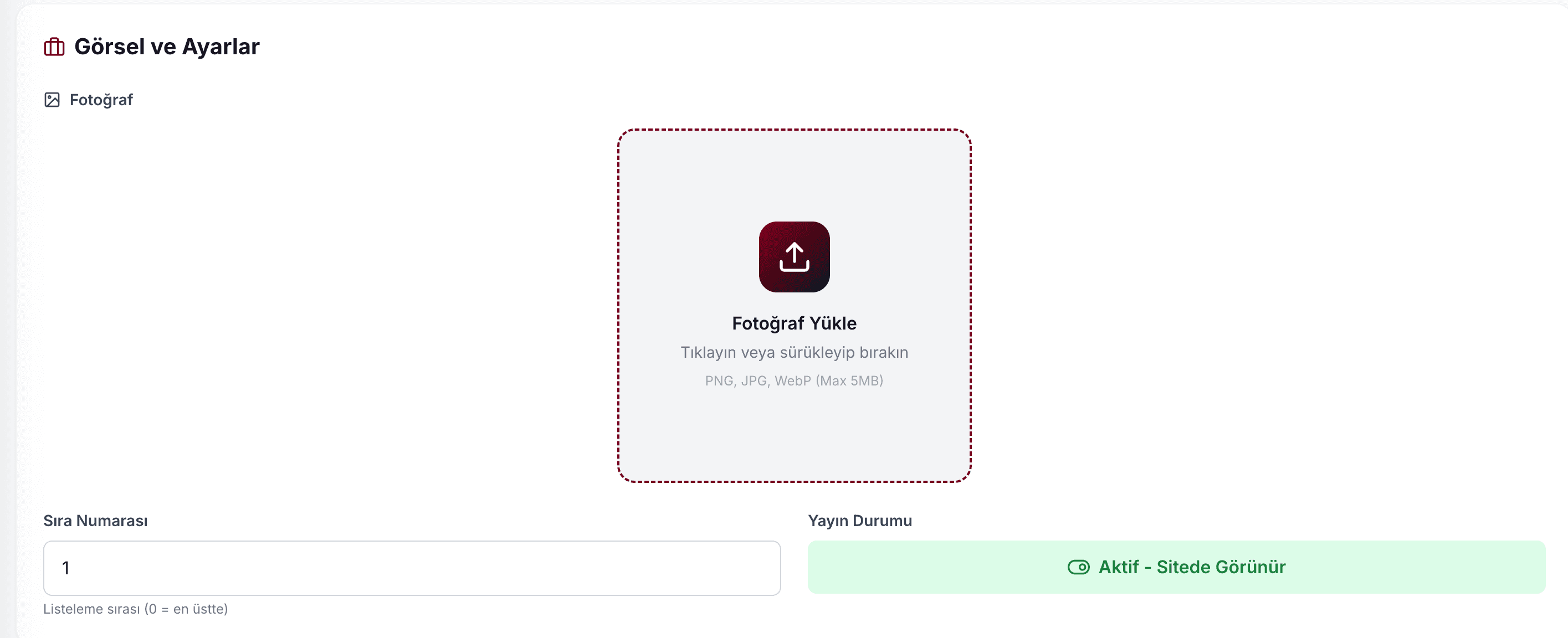This screenshot has height=638, width=1568.
Task: Select the value "1" in the order field
Action: click(66, 568)
